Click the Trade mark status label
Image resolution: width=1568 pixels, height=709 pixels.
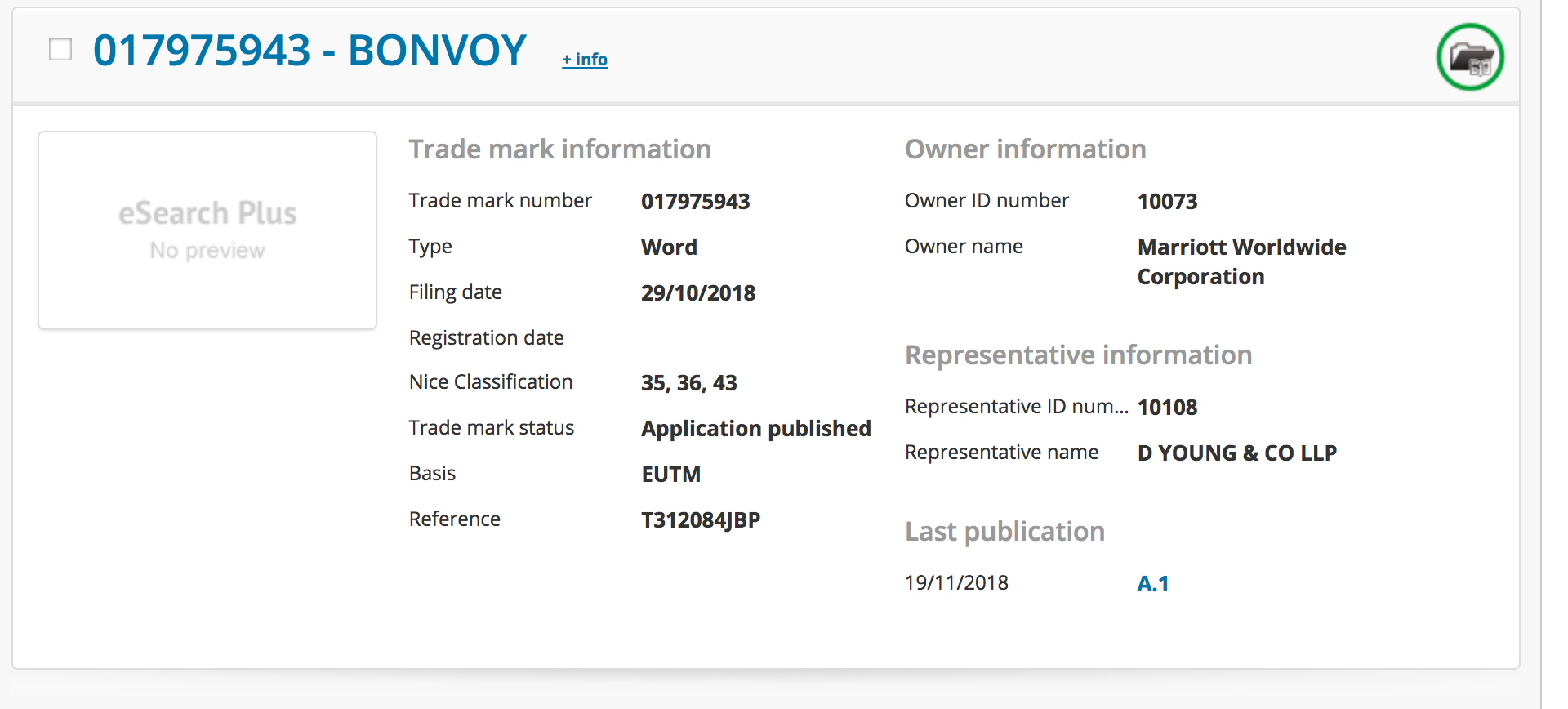(492, 427)
